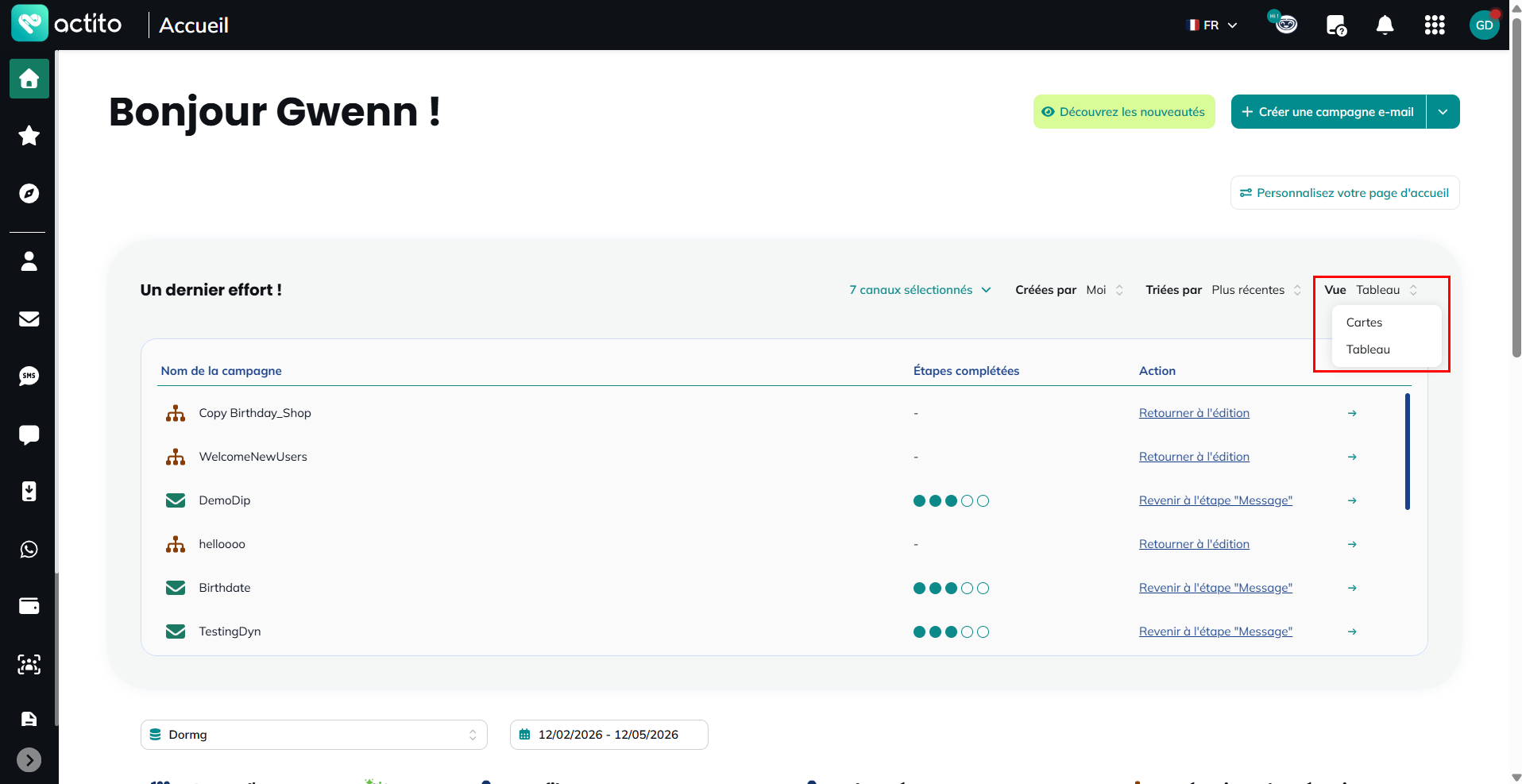Open the apps grid menu
This screenshot has width=1522, height=784.
pos(1435,25)
